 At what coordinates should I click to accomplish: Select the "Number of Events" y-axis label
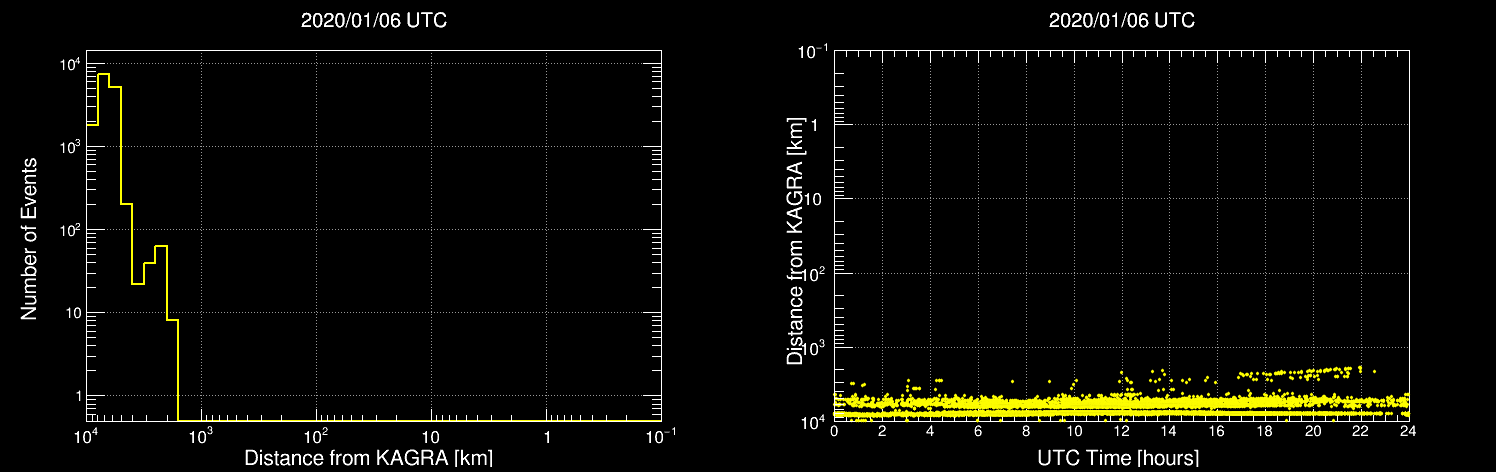click(29, 237)
